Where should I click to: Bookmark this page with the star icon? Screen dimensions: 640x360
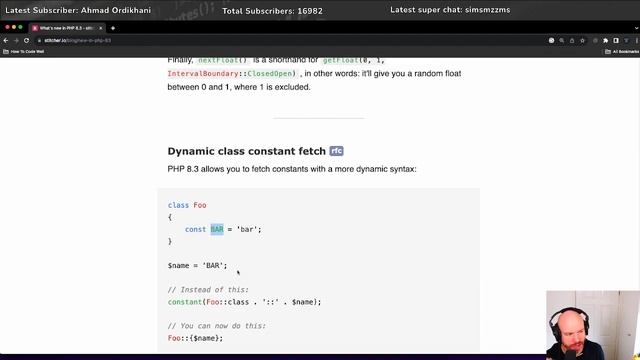pos(582,40)
